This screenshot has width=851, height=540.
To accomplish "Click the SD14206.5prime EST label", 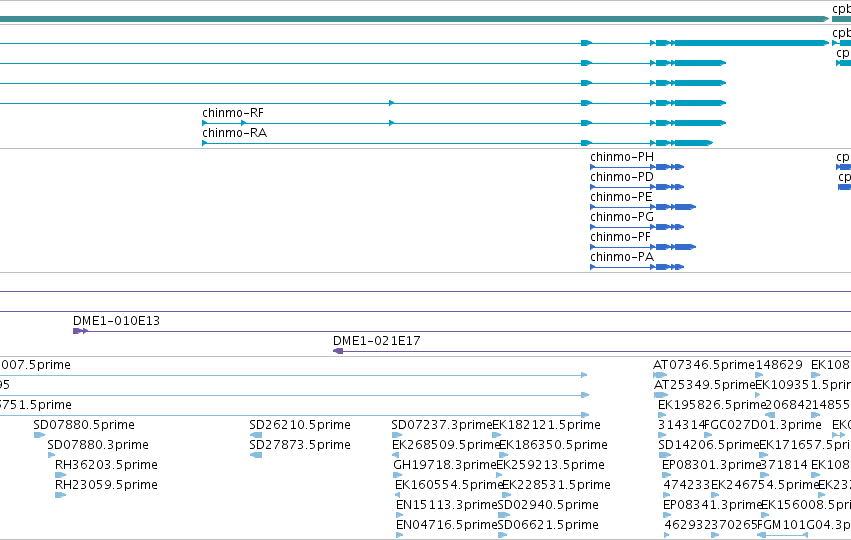I will 709,445.
